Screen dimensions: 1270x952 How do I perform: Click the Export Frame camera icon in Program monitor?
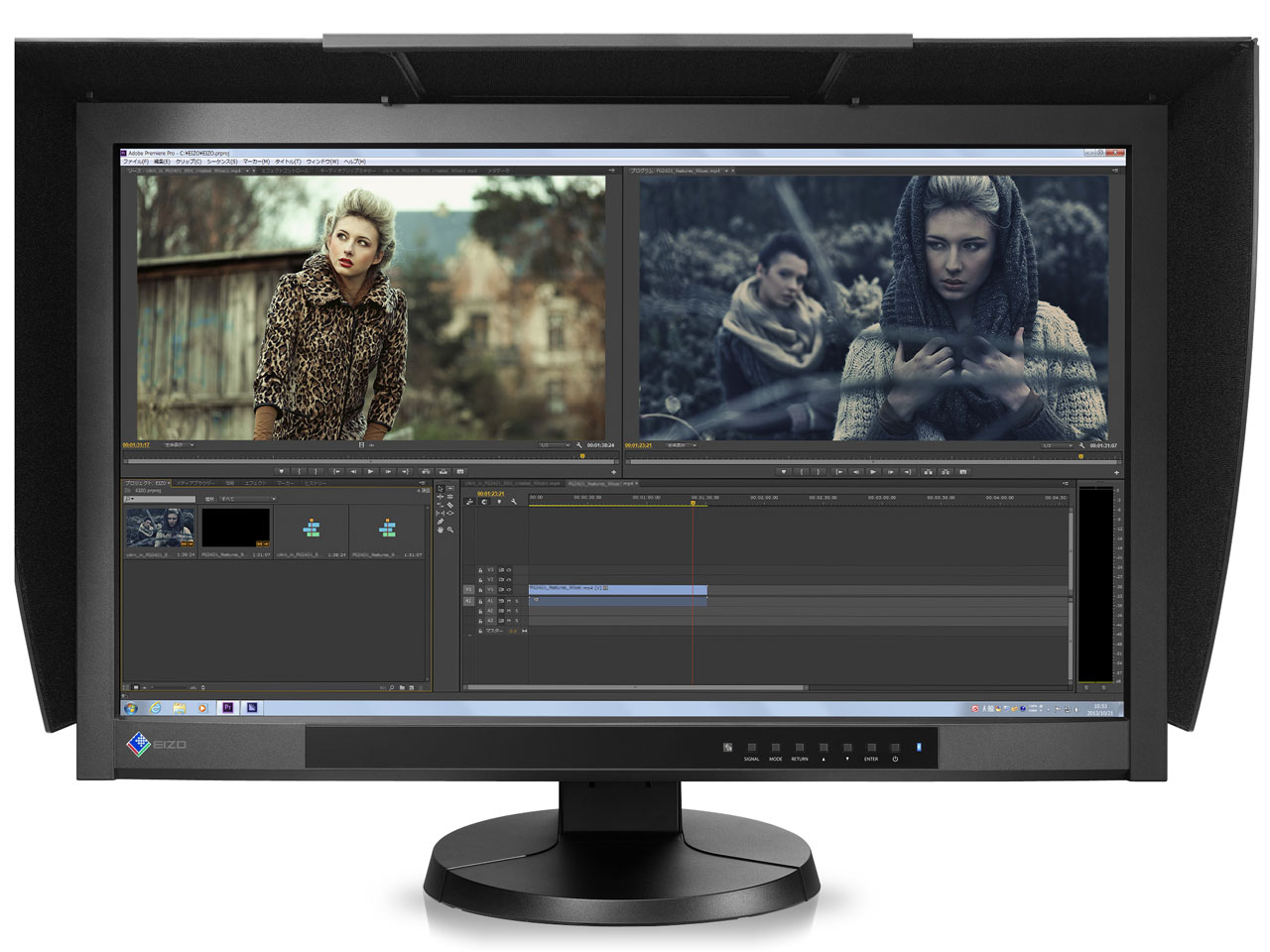pos(962,471)
